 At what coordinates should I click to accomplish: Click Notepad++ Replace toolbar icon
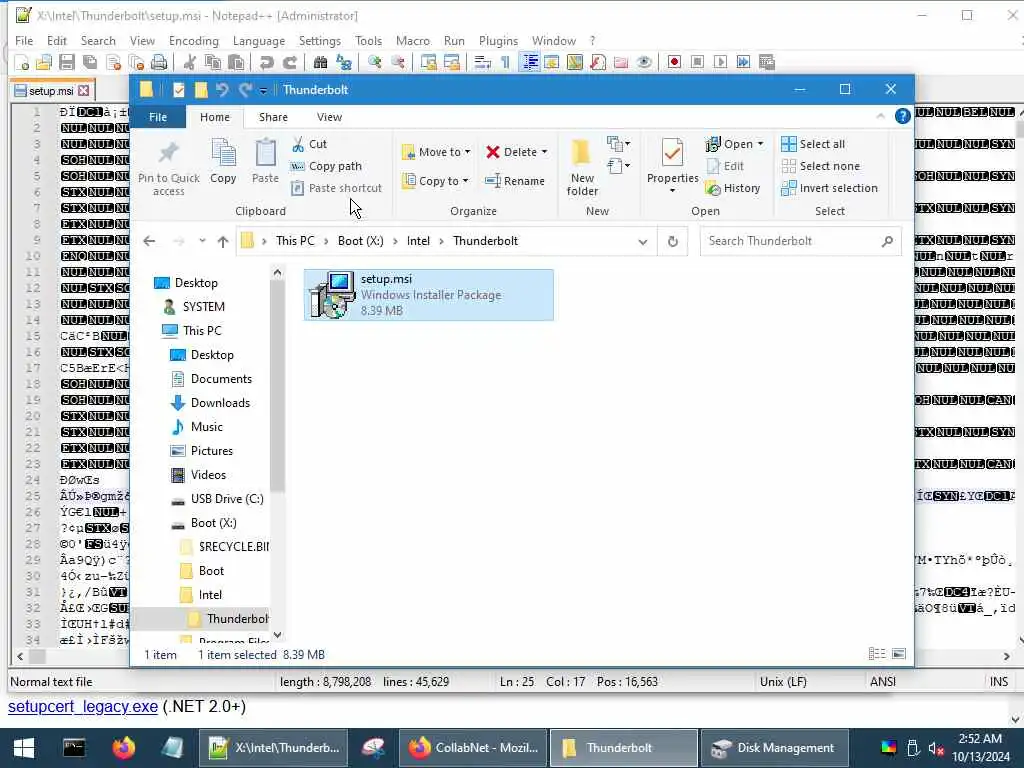click(344, 62)
